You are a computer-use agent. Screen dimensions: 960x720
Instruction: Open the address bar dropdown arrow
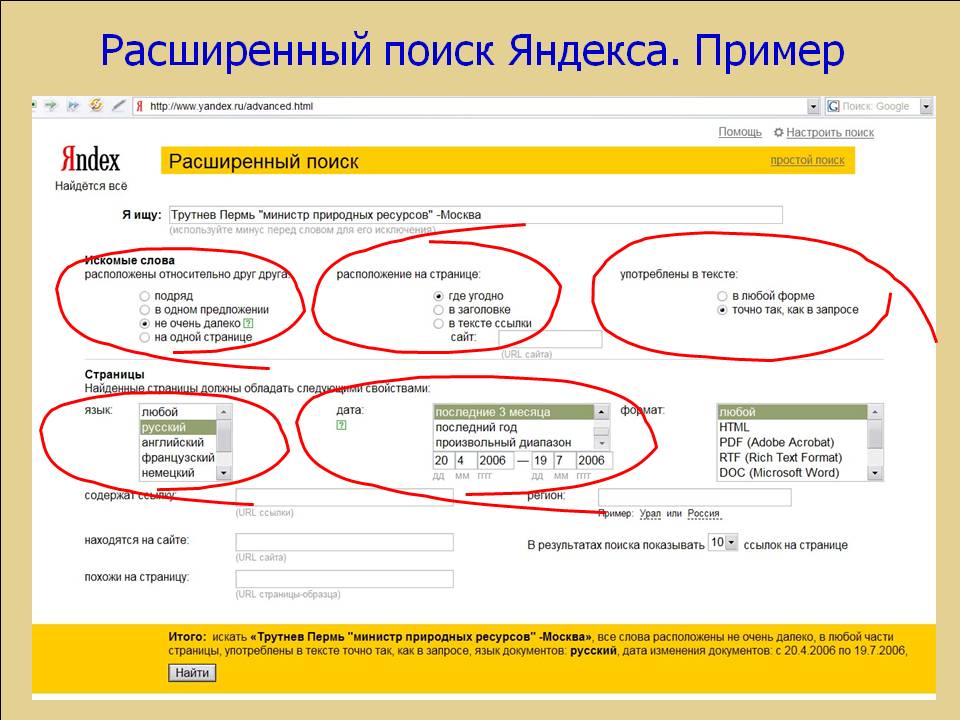[813, 107]
